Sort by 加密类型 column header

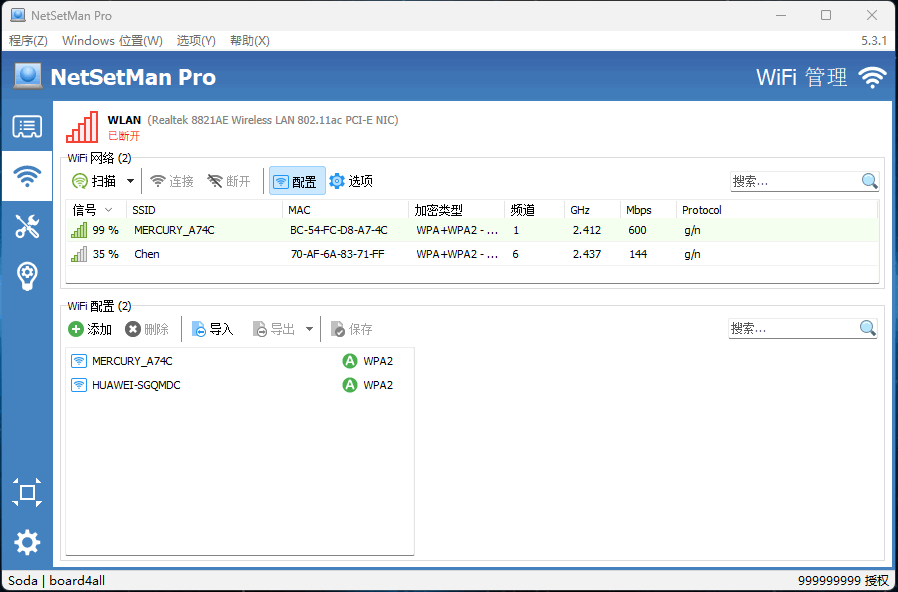coord(456,210)
